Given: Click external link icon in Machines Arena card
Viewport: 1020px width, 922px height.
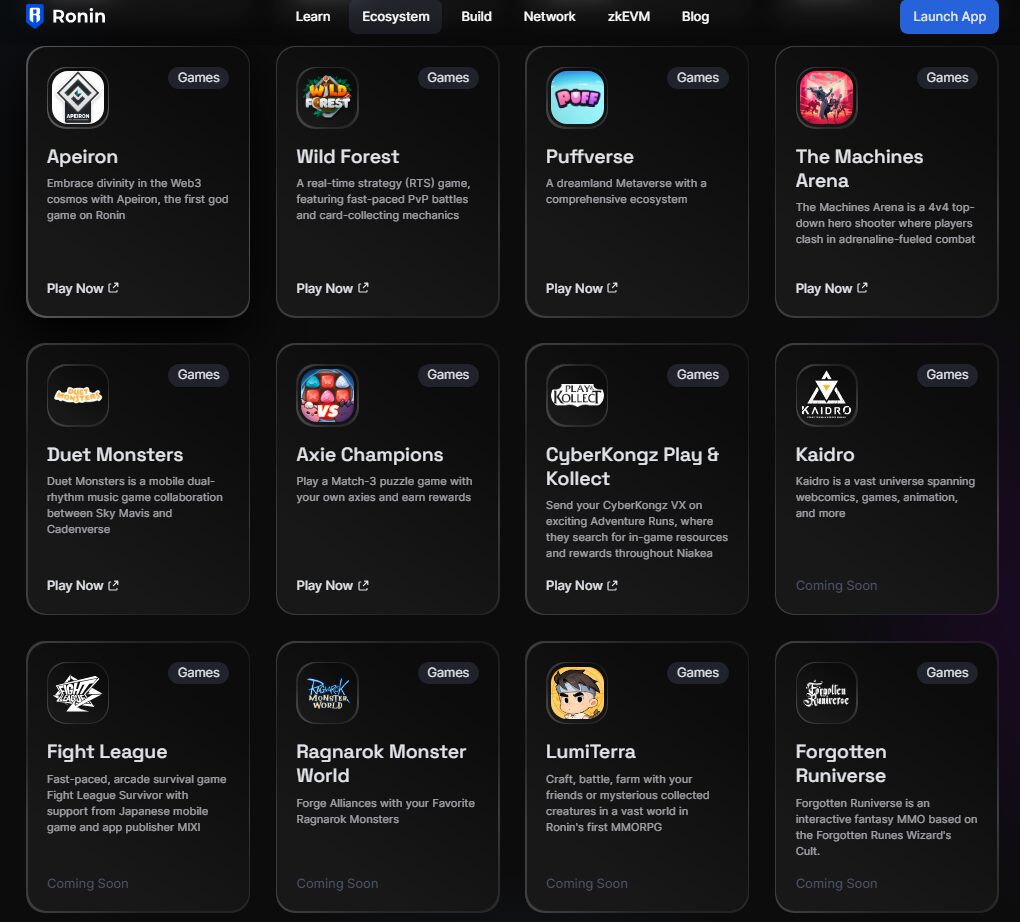Looking at the screenshot, I should pos(862,288).
